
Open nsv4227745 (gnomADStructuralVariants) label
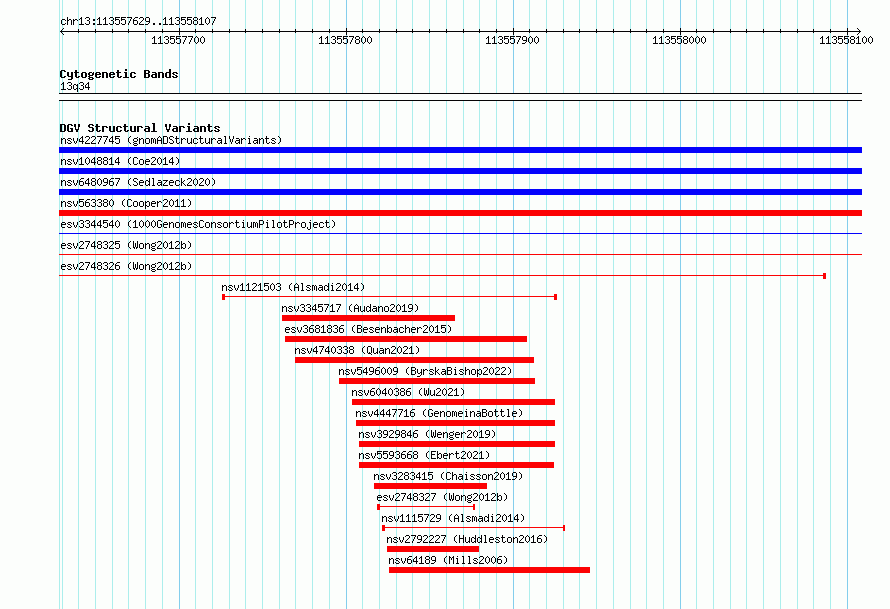tap(171, 140)
